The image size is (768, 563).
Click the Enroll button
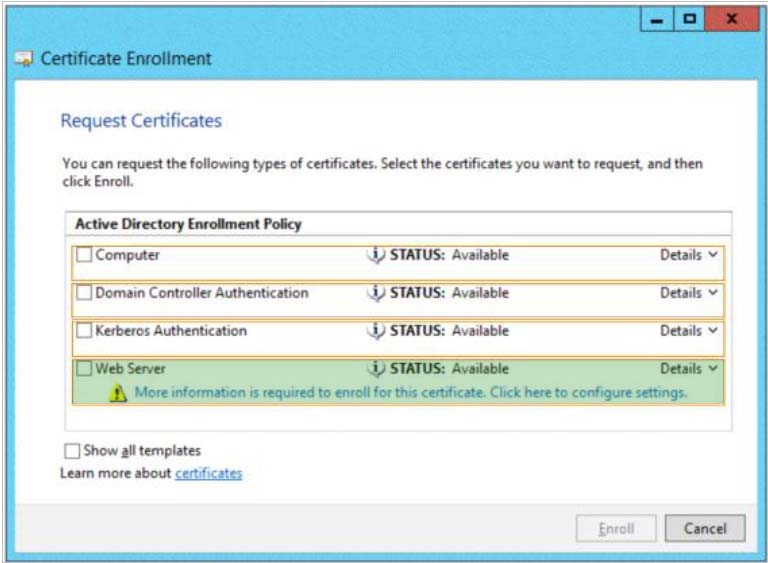[616, 528]
